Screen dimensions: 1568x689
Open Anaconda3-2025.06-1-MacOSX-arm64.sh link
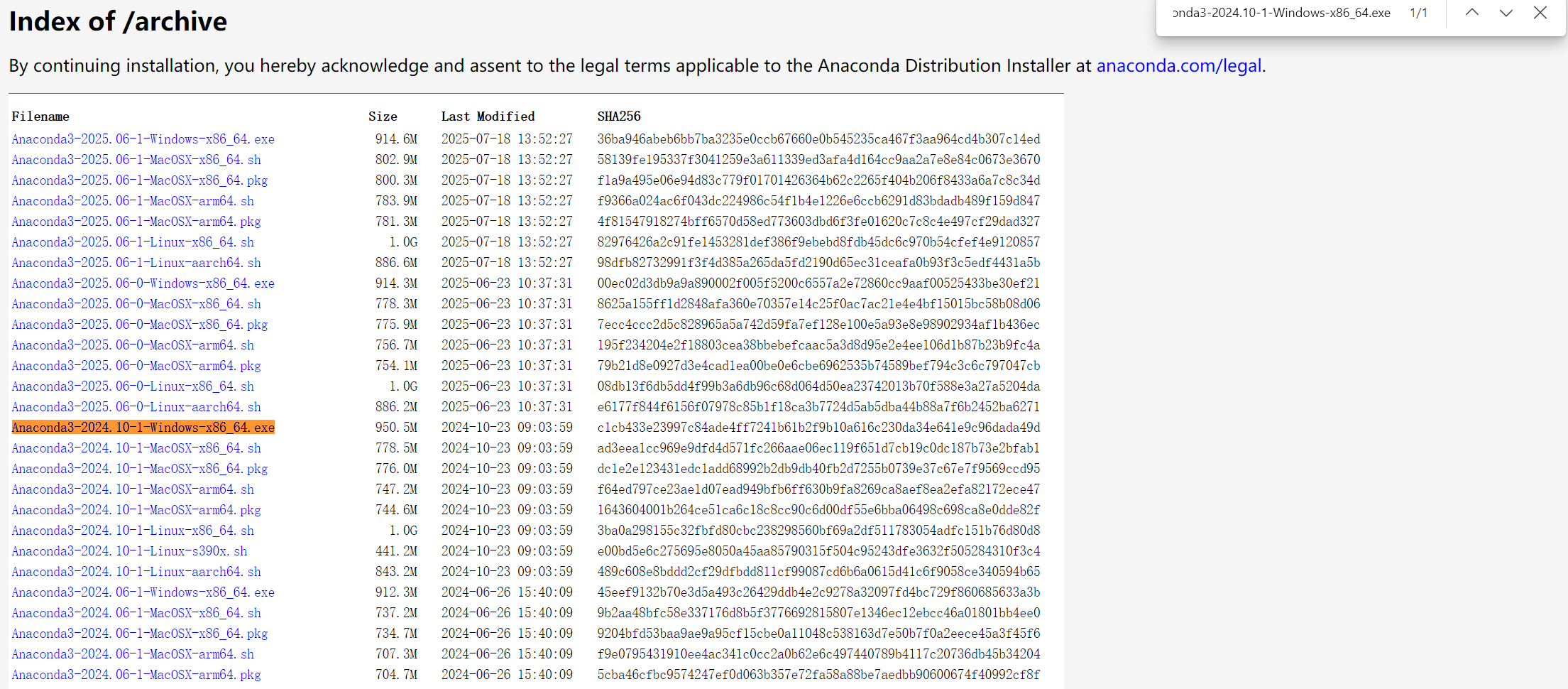133,201
